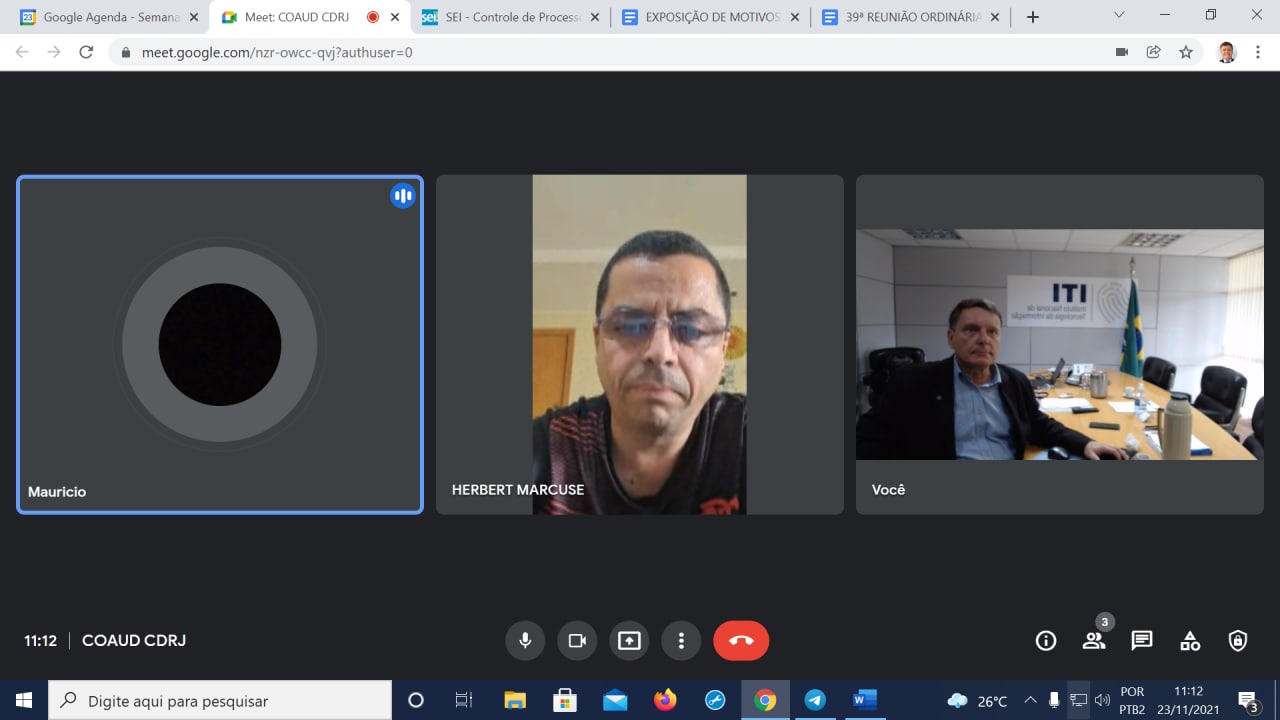This screenshot has height=720, width=1280.
Task: Open Telegram from the taskbar
Action: (x=815, y=700)
